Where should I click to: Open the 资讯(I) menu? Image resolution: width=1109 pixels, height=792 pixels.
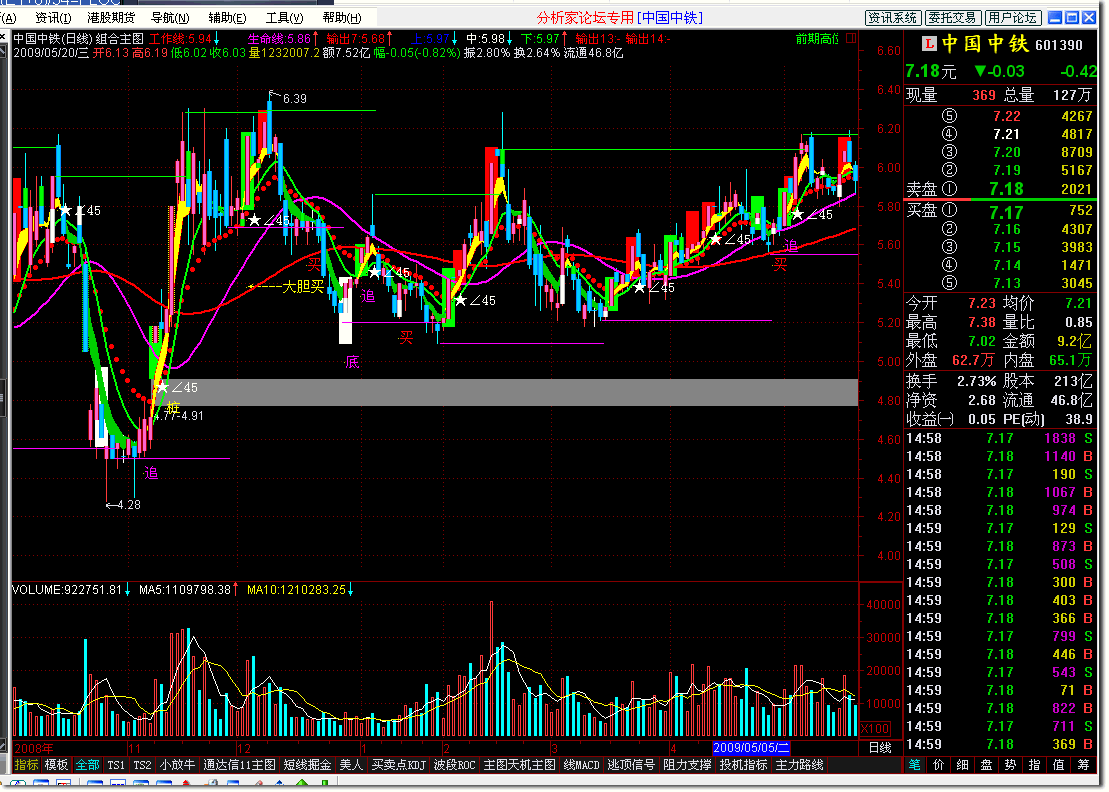[x=53, y=18]
